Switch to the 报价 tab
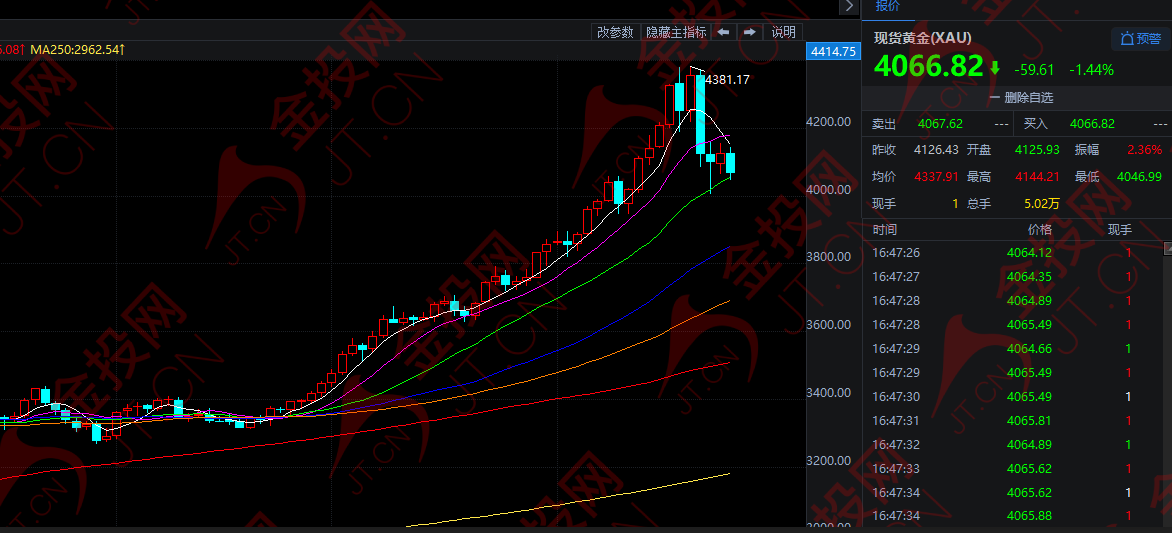The height and width of the screenshot is (533, 1172). point(887,6)
